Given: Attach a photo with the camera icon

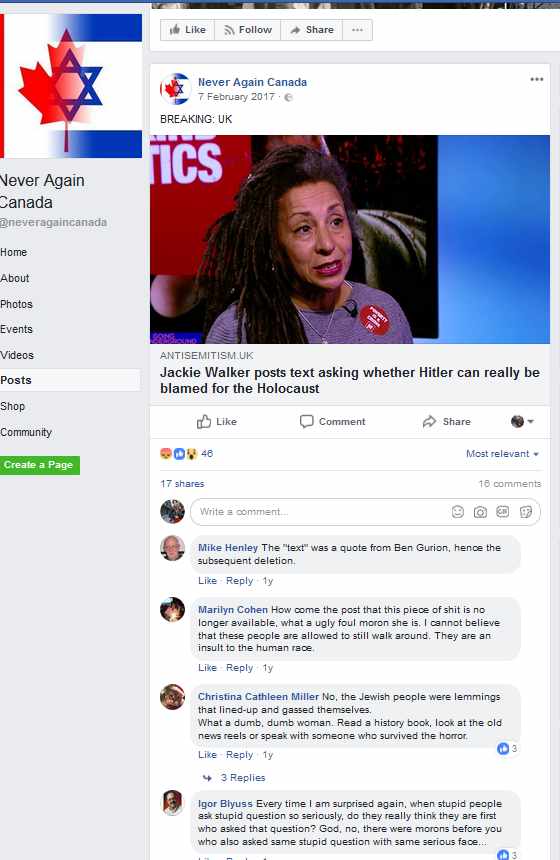Looking at the screenshot, I should [x=480, y=512].
